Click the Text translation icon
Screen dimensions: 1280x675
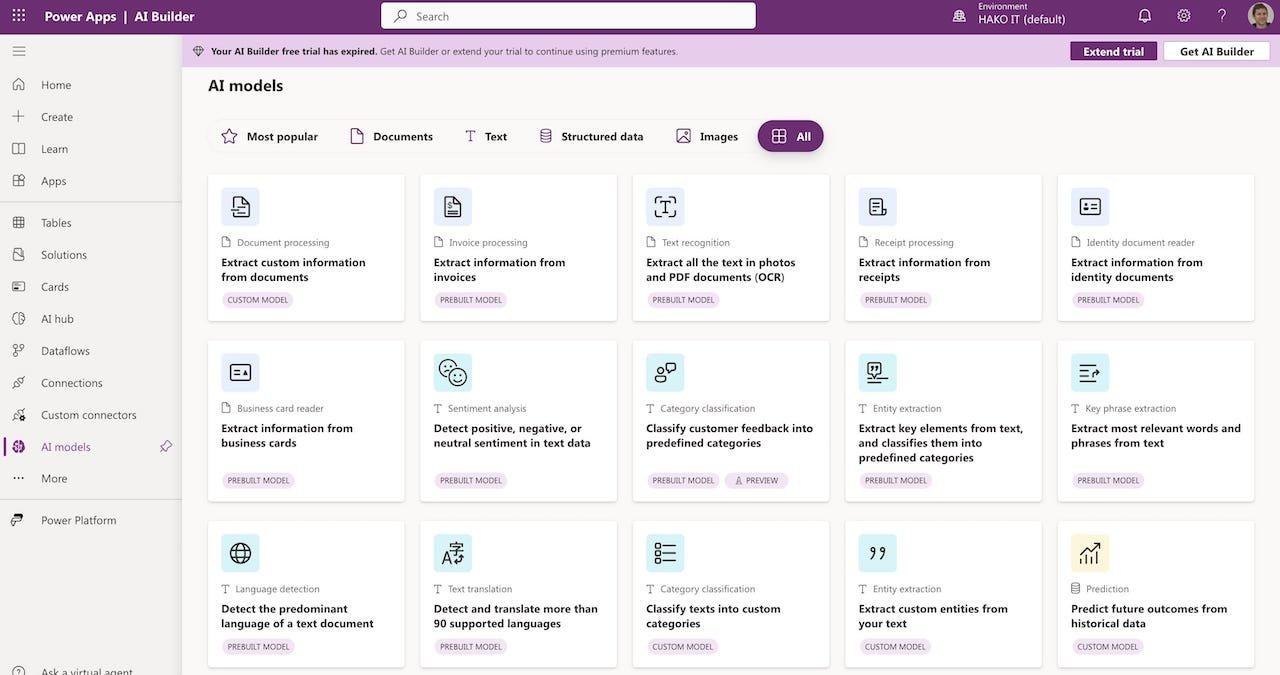point(453,553)
